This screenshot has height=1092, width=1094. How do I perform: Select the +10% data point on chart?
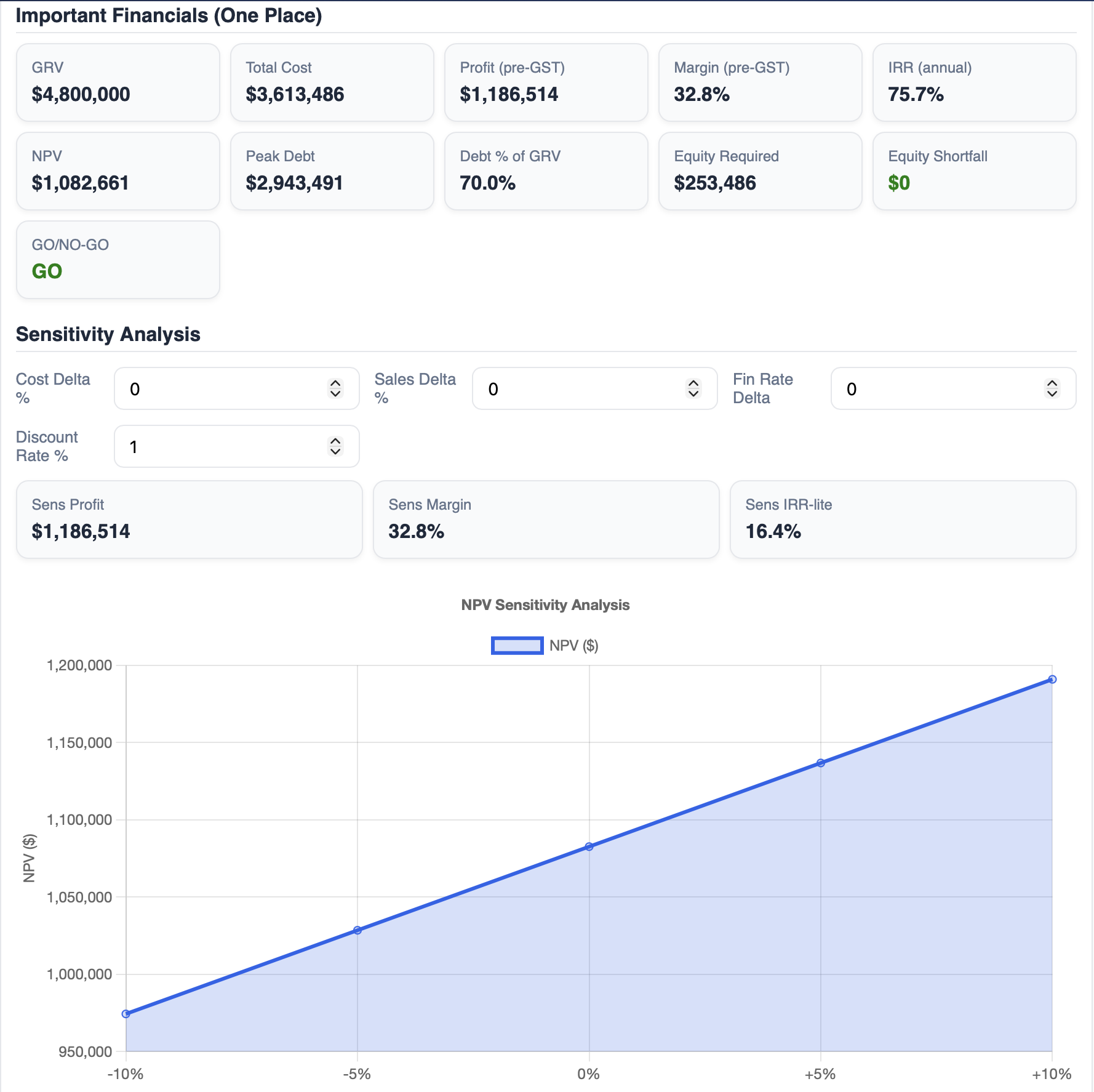click(1052, 680)
